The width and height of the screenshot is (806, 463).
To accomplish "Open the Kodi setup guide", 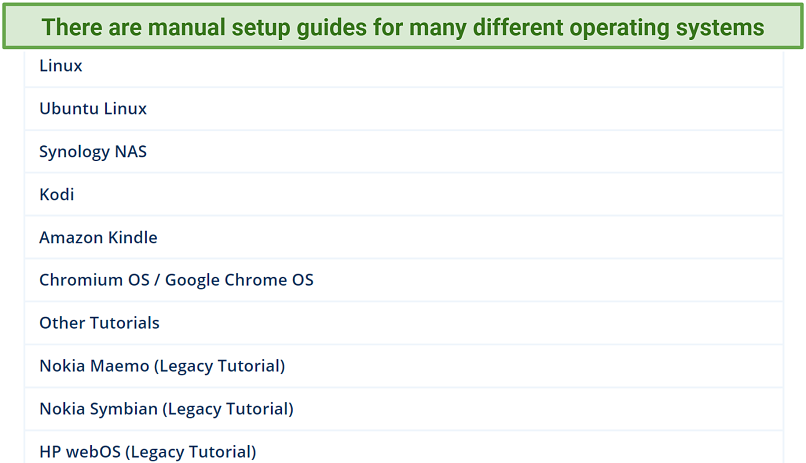I will coord(404,195).
